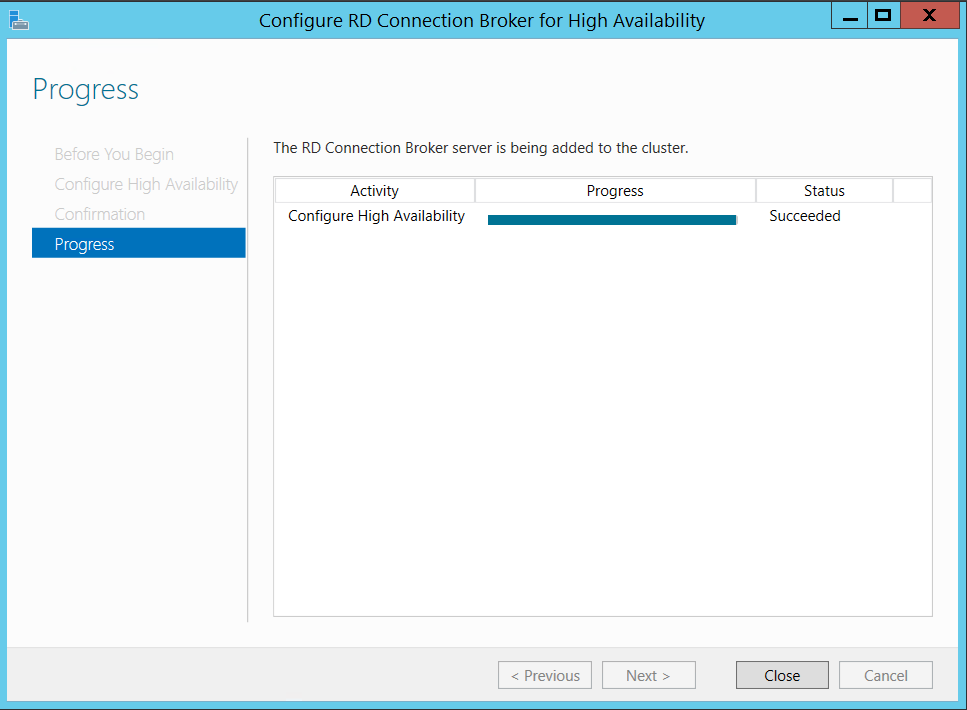Select the Configure High Availability activity row
967x710 pixels.
click(376, 216)
